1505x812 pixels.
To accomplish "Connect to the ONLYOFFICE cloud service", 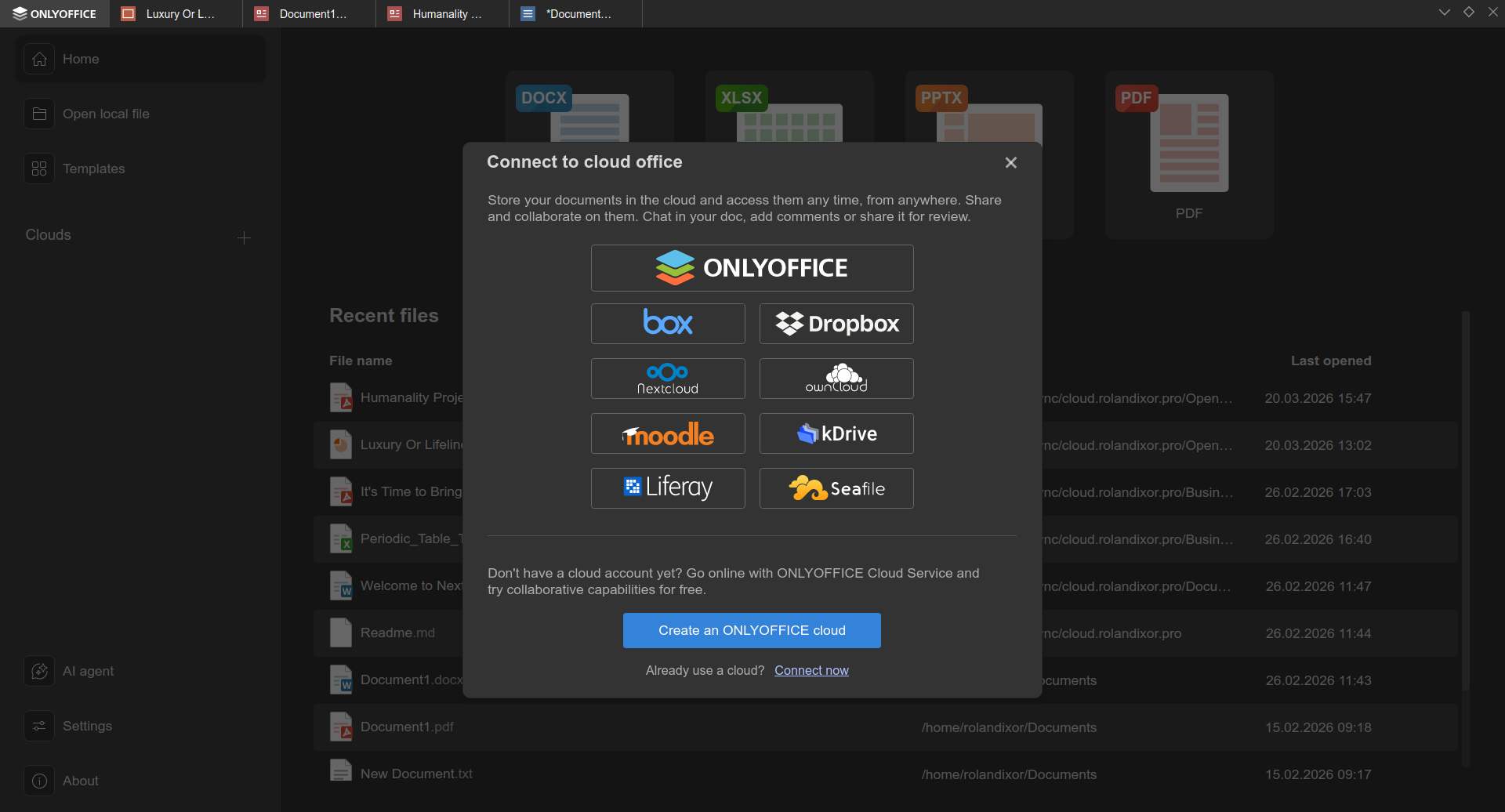I will point(751,267).
